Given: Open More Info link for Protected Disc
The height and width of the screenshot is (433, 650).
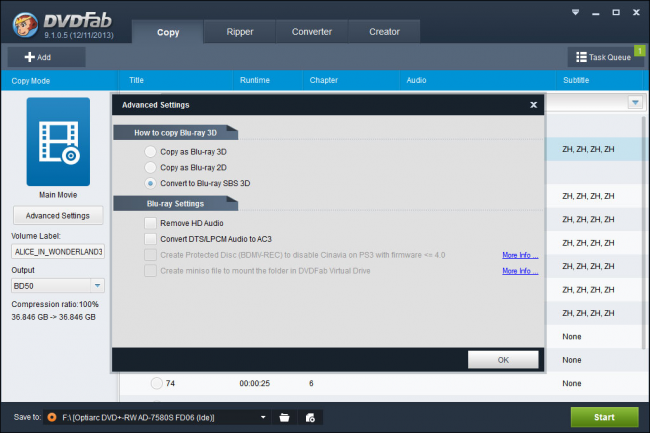Looking at the screenshot, I should (x=520, y=255).
